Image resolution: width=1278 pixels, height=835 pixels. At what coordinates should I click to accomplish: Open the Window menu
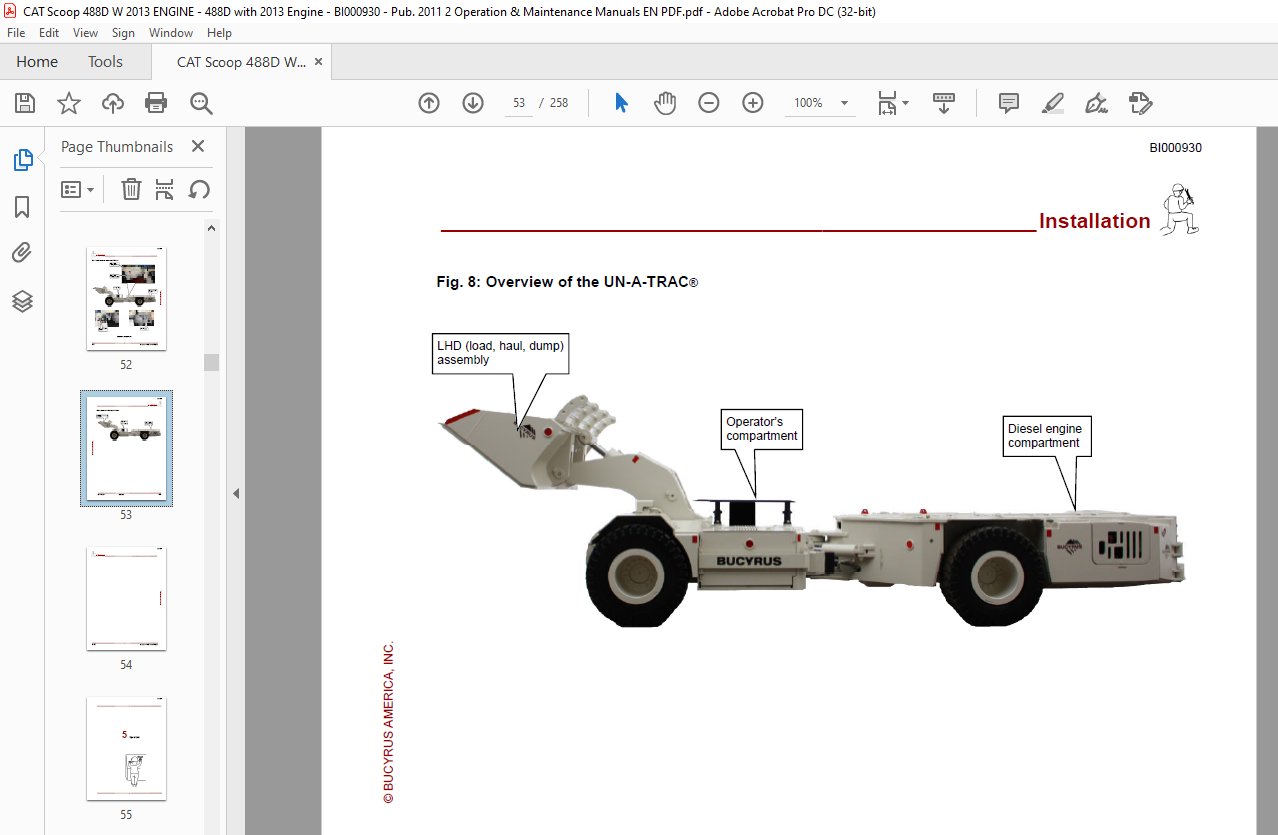click(x=171, y=33)
